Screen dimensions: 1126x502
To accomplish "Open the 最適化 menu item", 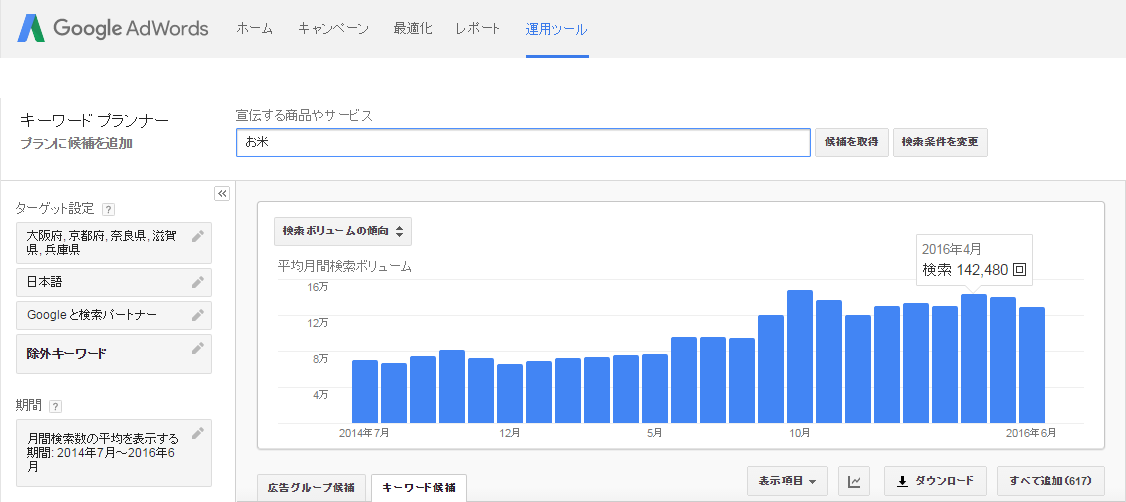I will [413, 29].
